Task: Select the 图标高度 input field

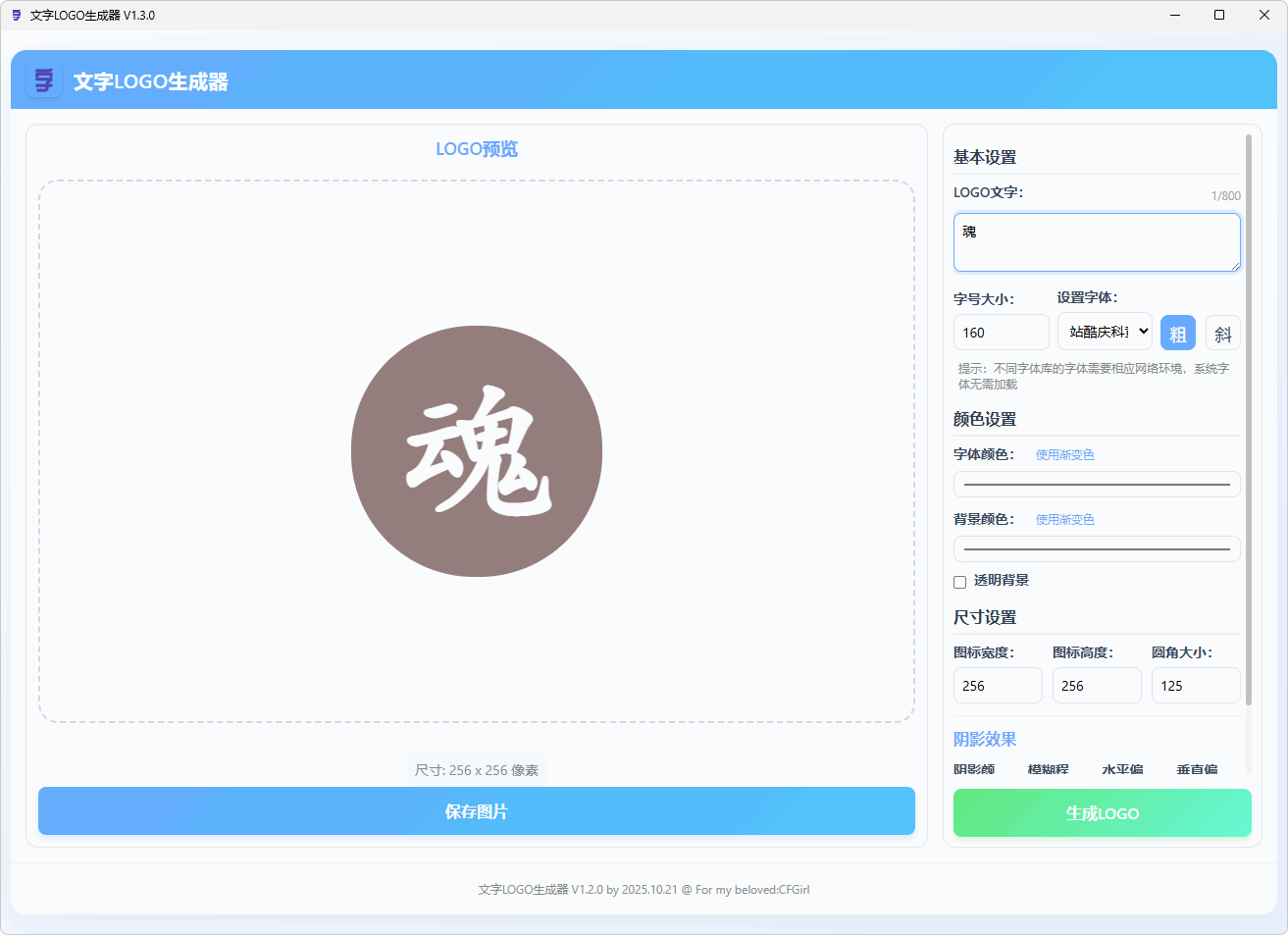Action: coord(1096,685)
